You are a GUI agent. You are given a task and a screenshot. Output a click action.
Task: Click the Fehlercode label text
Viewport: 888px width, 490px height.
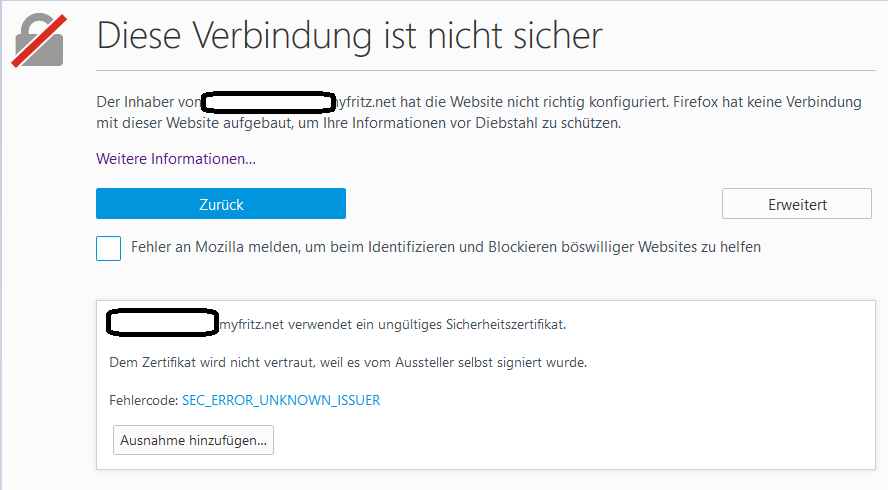(144, 400)
